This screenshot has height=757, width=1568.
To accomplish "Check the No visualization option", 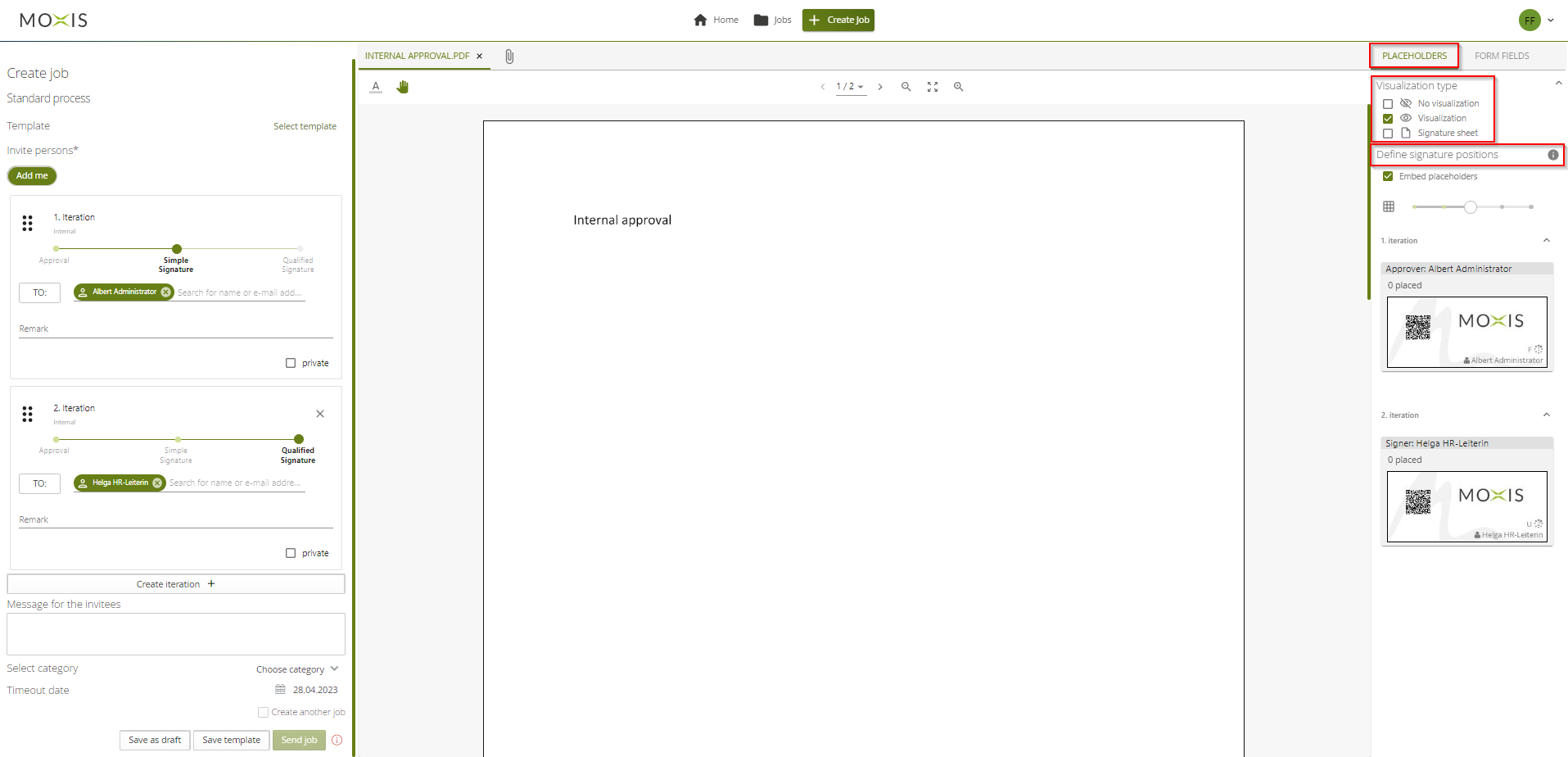I will (1388, 104).
